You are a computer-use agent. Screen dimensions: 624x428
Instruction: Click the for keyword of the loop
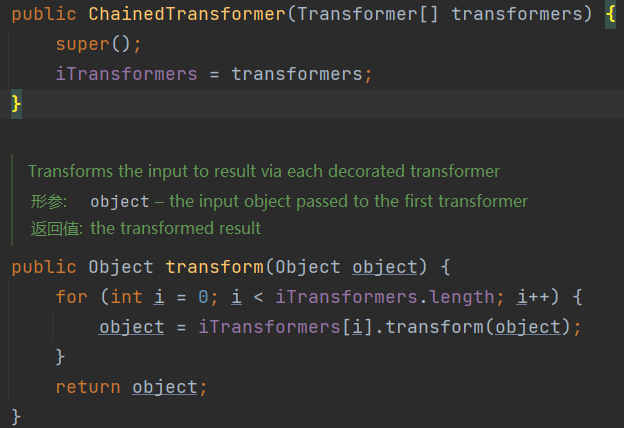pos(71,297)
